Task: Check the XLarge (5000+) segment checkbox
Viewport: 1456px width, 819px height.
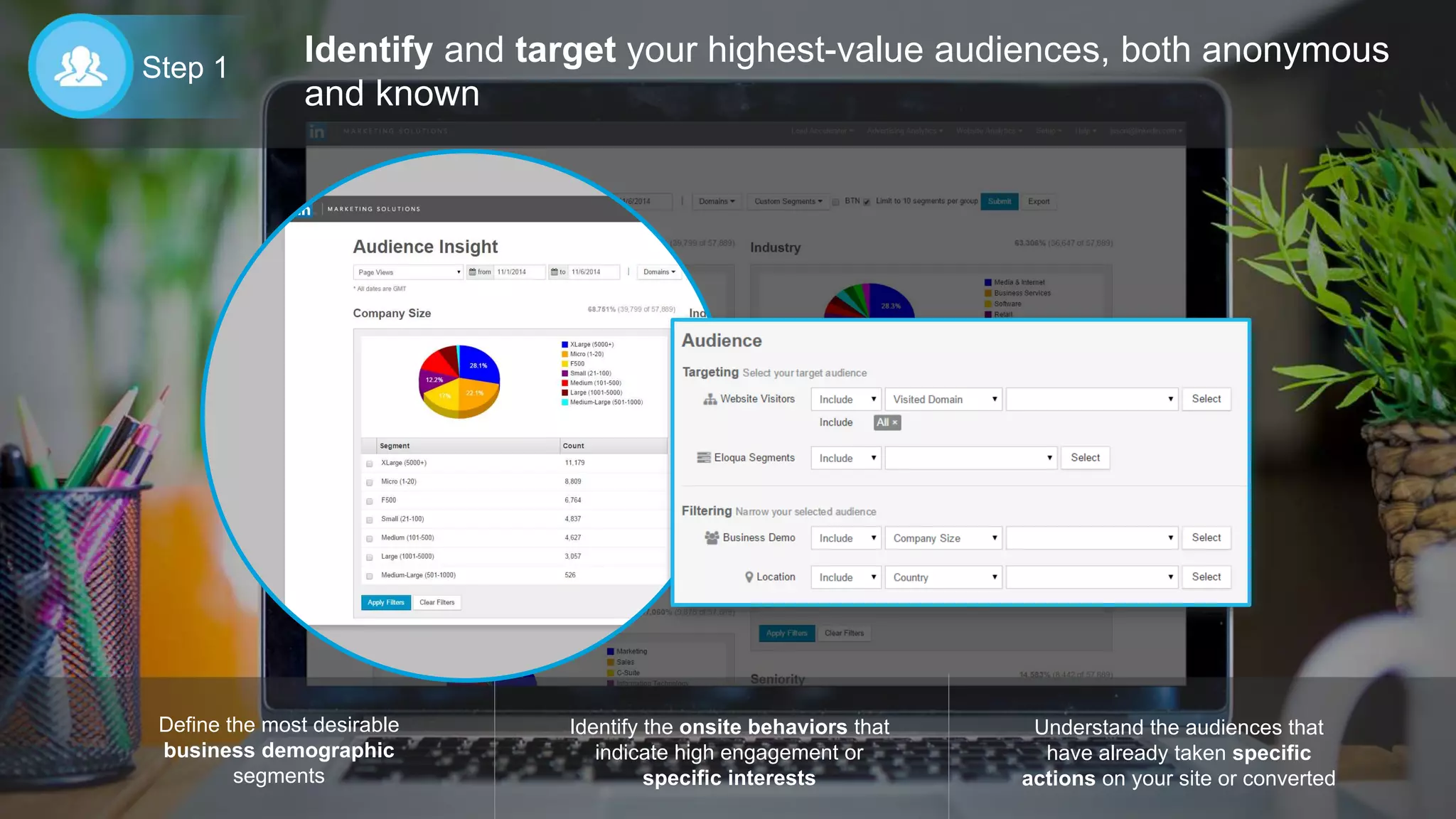Action: [x=370, y=464]
